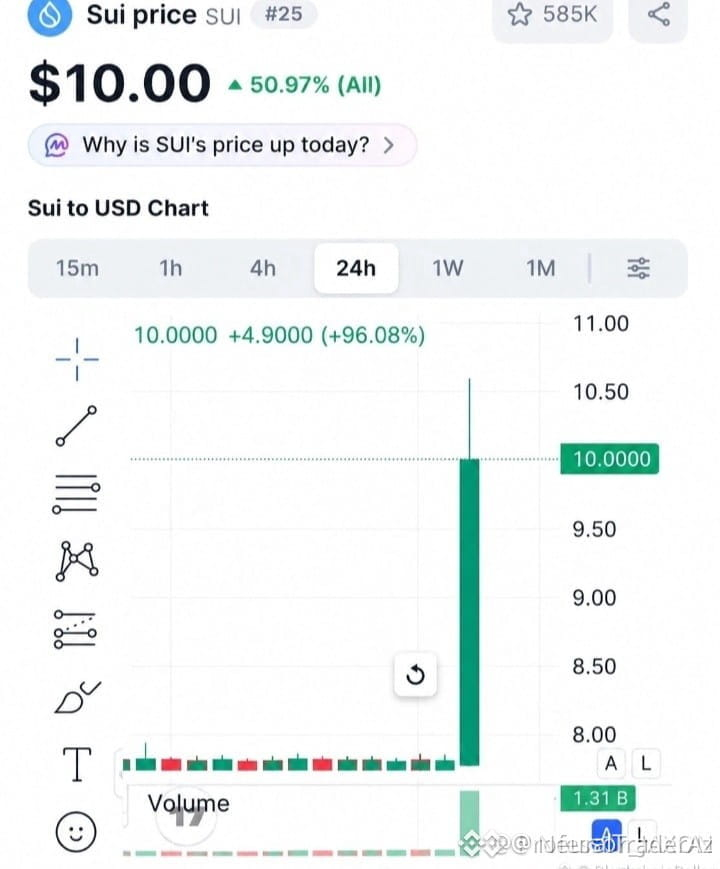Open chart settings sliders icon
Screen dimensions: 720x869
tap(639, 268)
